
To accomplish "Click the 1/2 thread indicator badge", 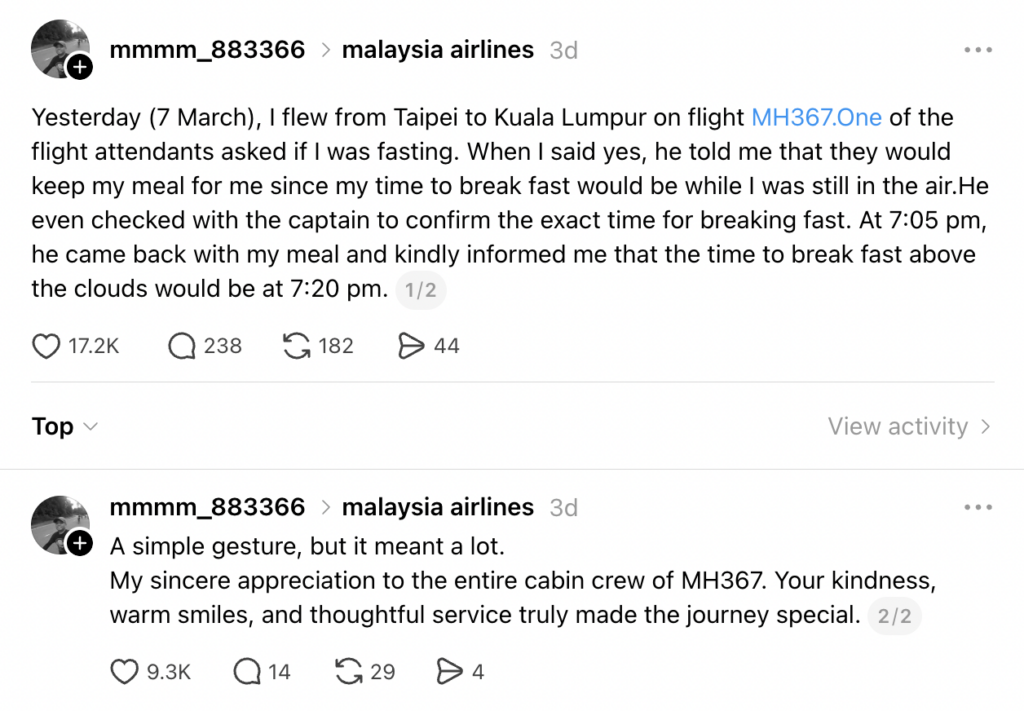I will (x=420, y=291).
